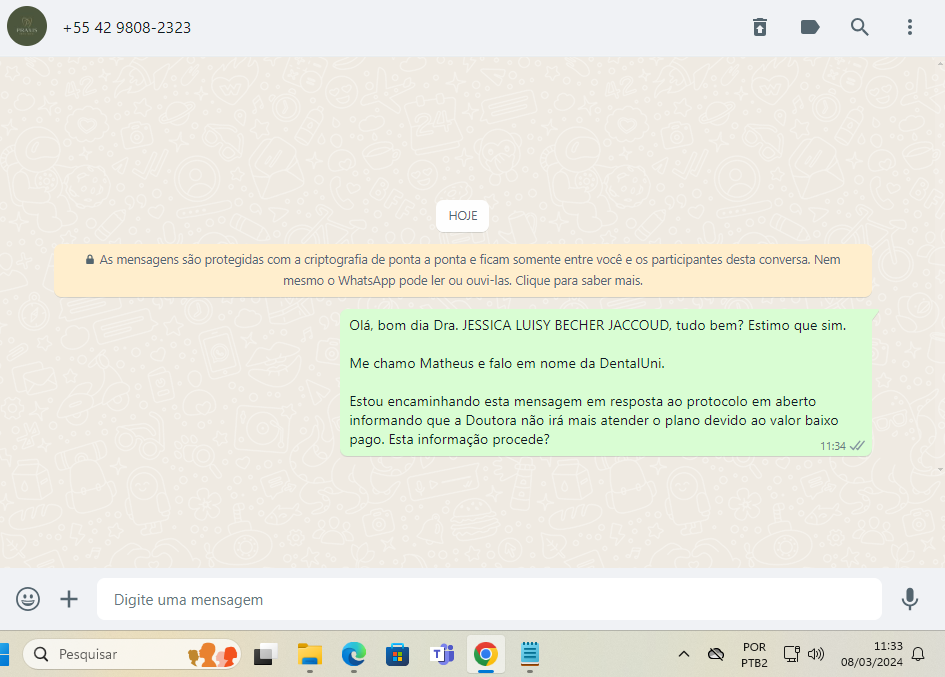Expand hidden system tray icons chevron
Image resolution: width=945 pixels, height=677 pixels.
pos(683,654)
